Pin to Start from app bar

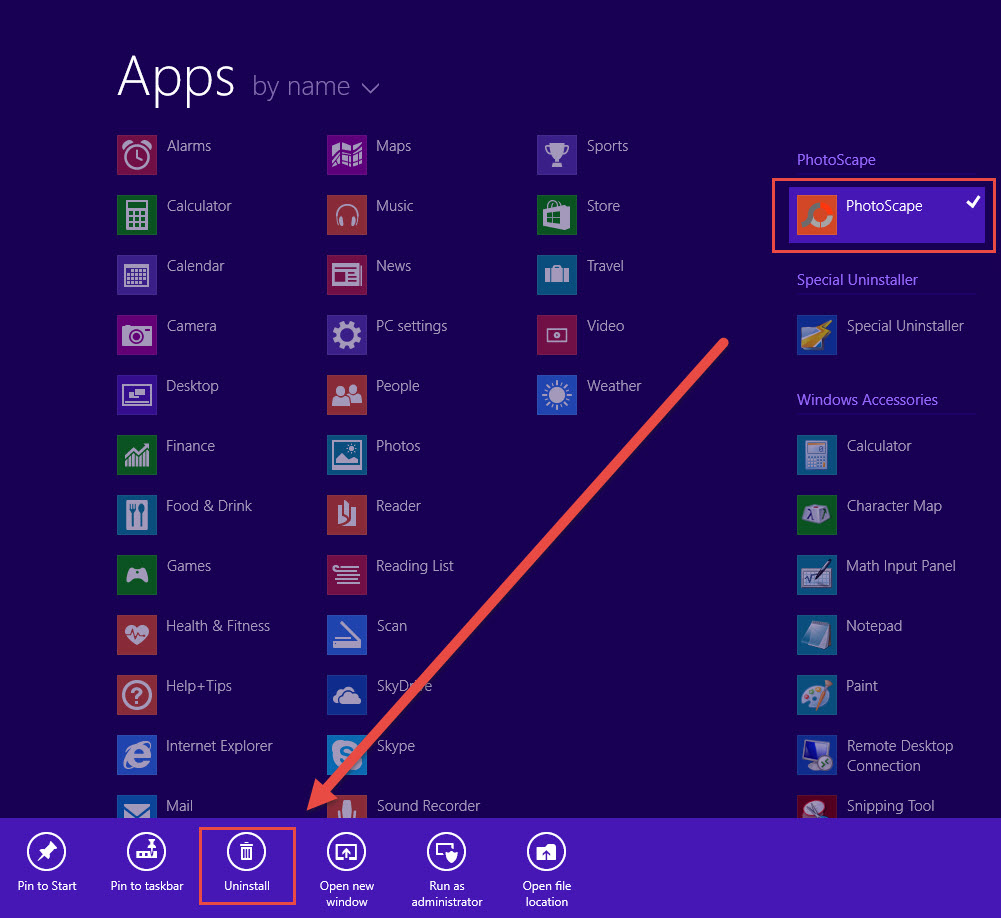click(47, 861)
